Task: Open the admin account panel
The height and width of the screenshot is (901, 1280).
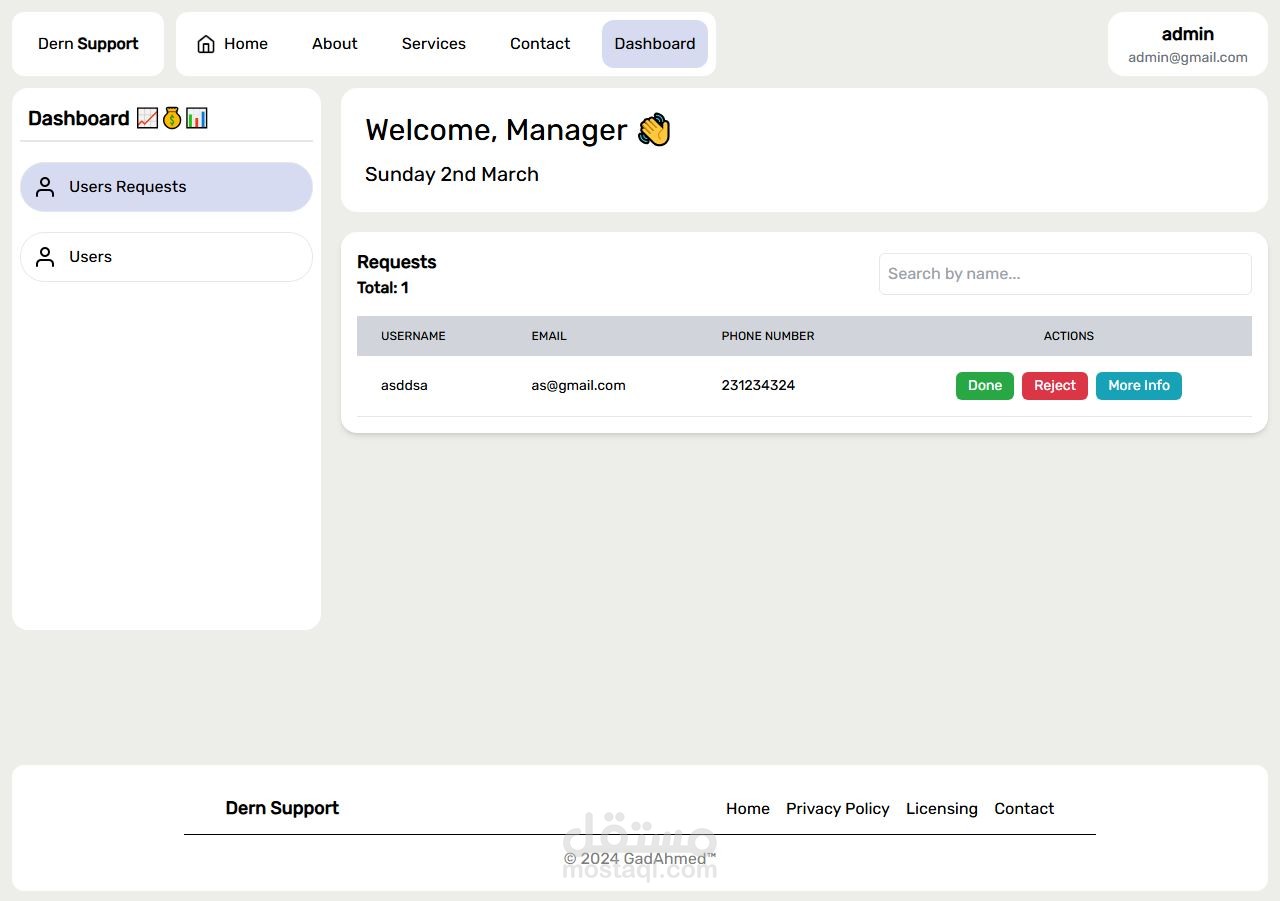Action: pyautogui.click(x=1188, y=44)
